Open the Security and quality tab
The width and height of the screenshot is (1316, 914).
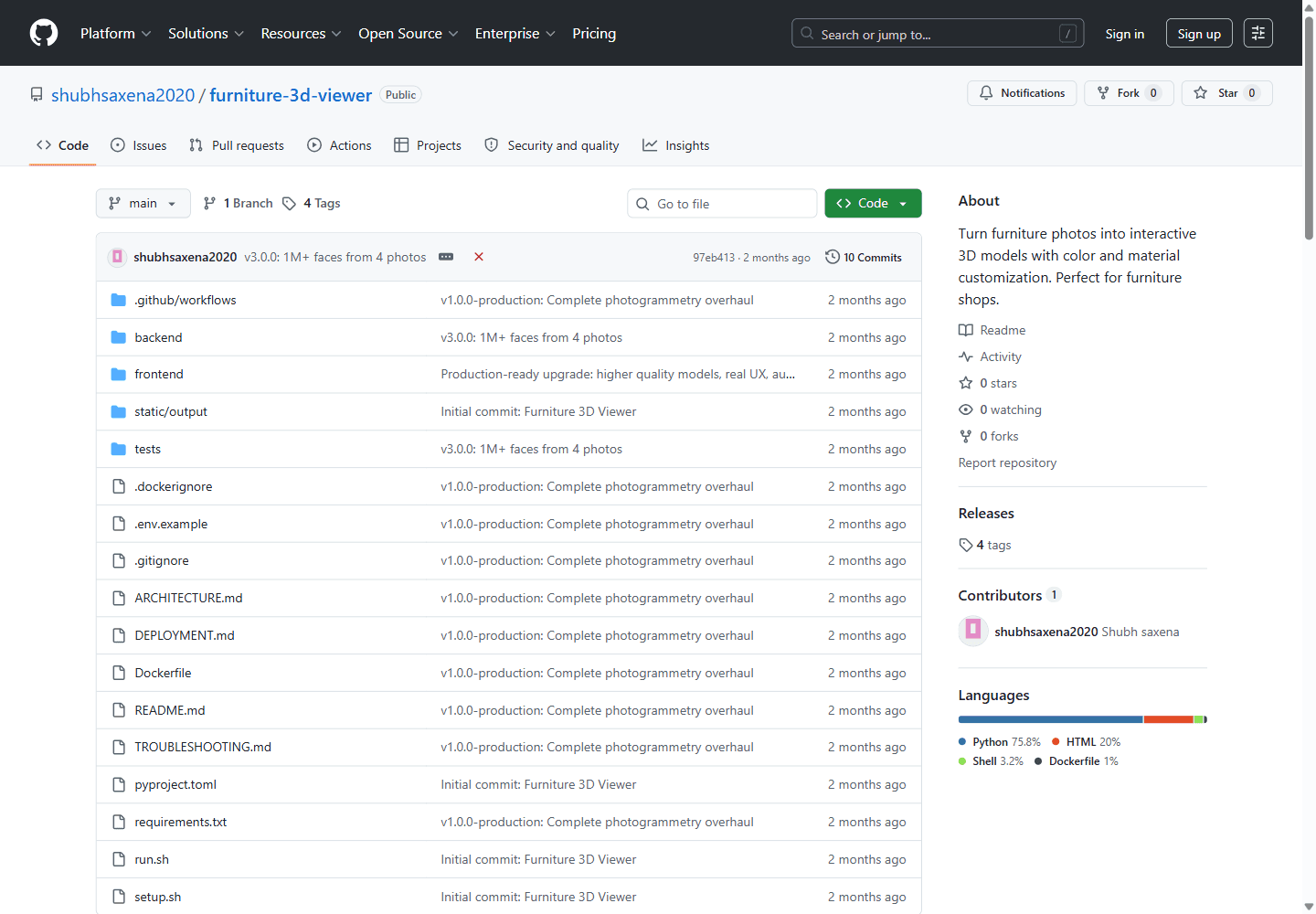(x=552, y=145)
